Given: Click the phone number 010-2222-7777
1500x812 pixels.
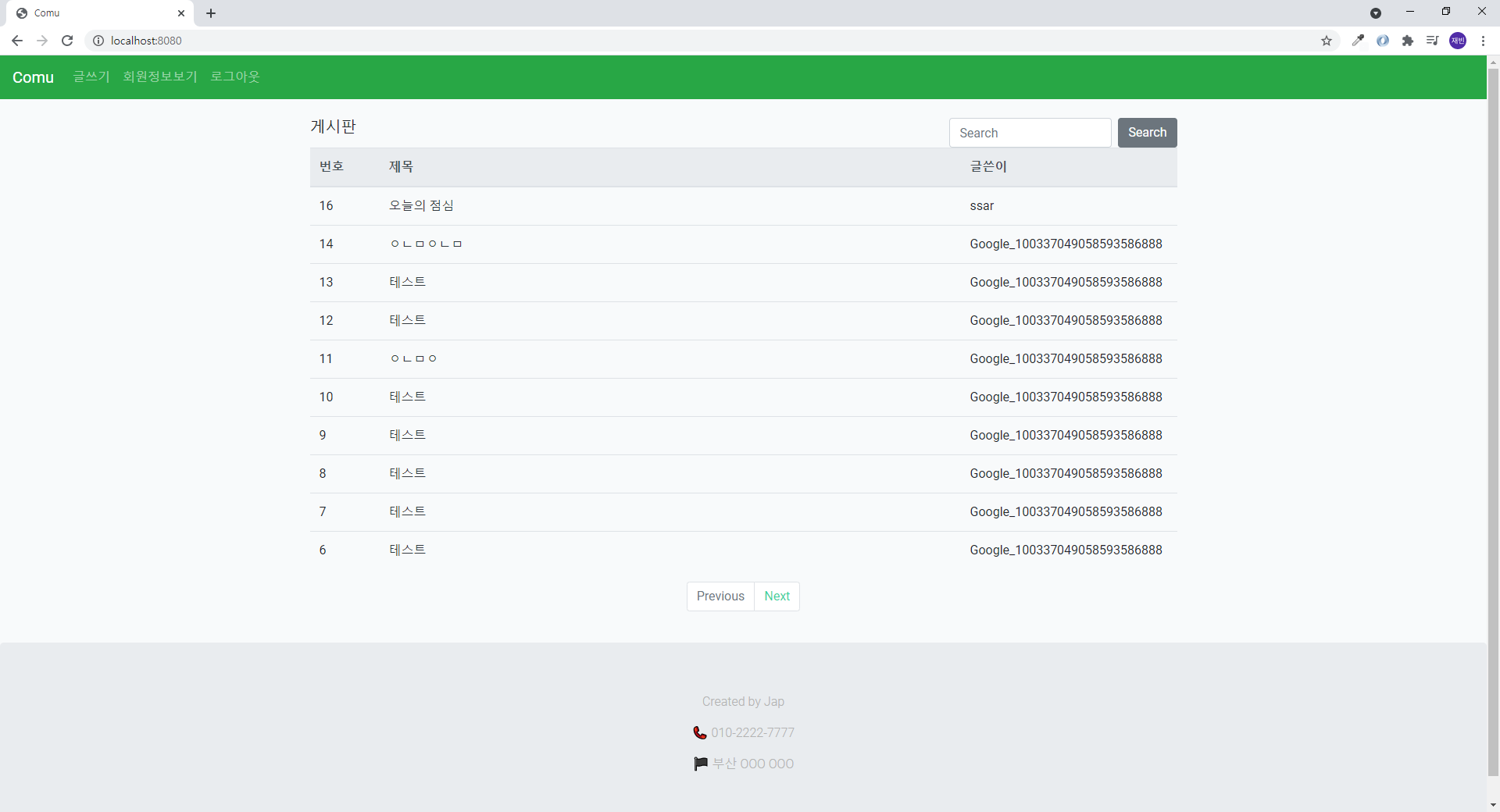Looking at the screenshot, I should (x=752, y=732).
